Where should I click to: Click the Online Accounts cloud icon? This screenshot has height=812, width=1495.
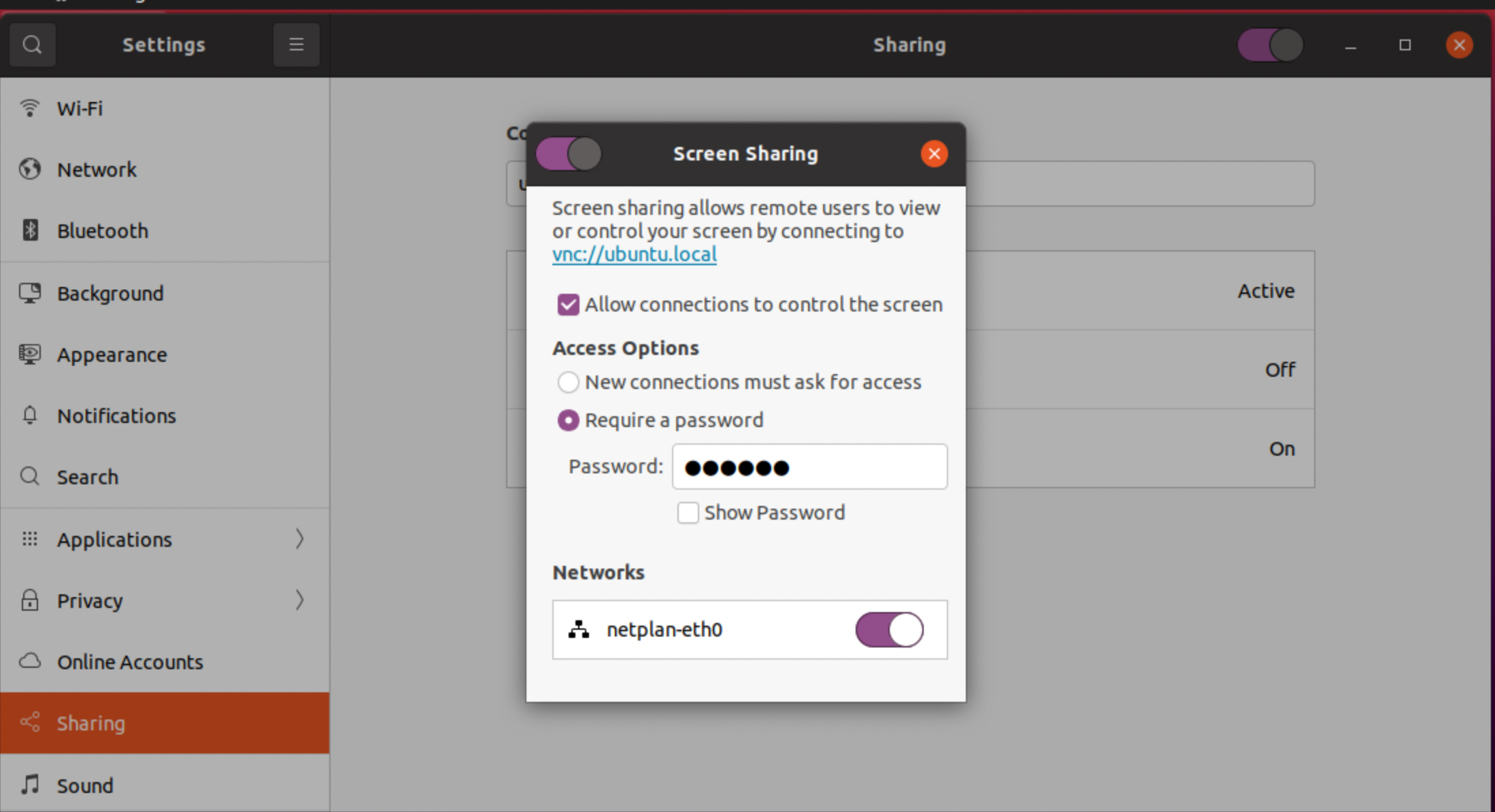(29, 661)
